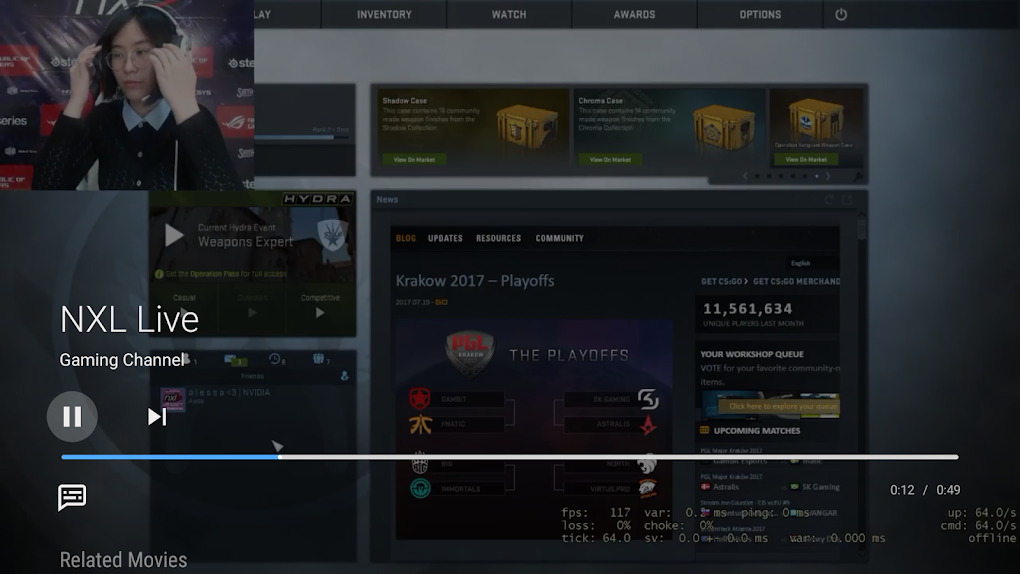Viewport: 1020px width, 574px height.
Task: Click the alessa friend avatar
Action: click(x=173, y=399)
